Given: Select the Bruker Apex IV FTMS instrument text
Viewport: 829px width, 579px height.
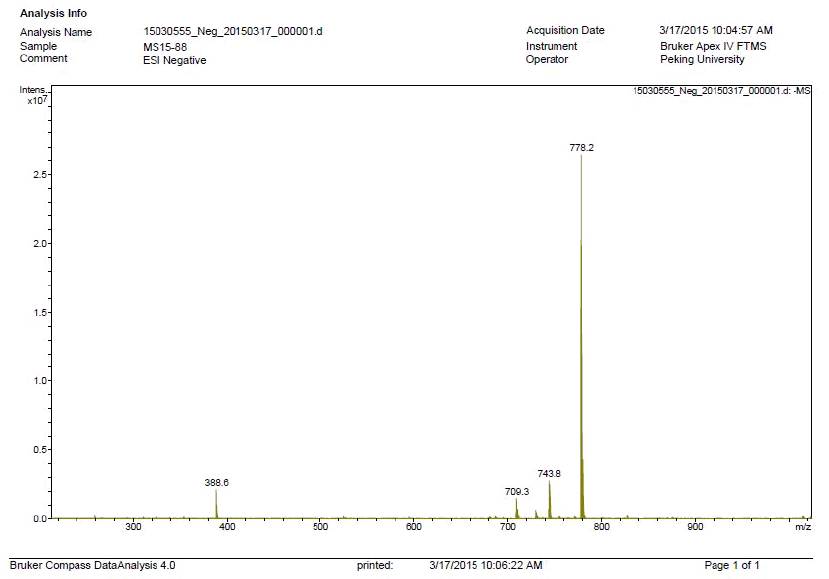Looking at the screenshot, I should coord(708,46).
